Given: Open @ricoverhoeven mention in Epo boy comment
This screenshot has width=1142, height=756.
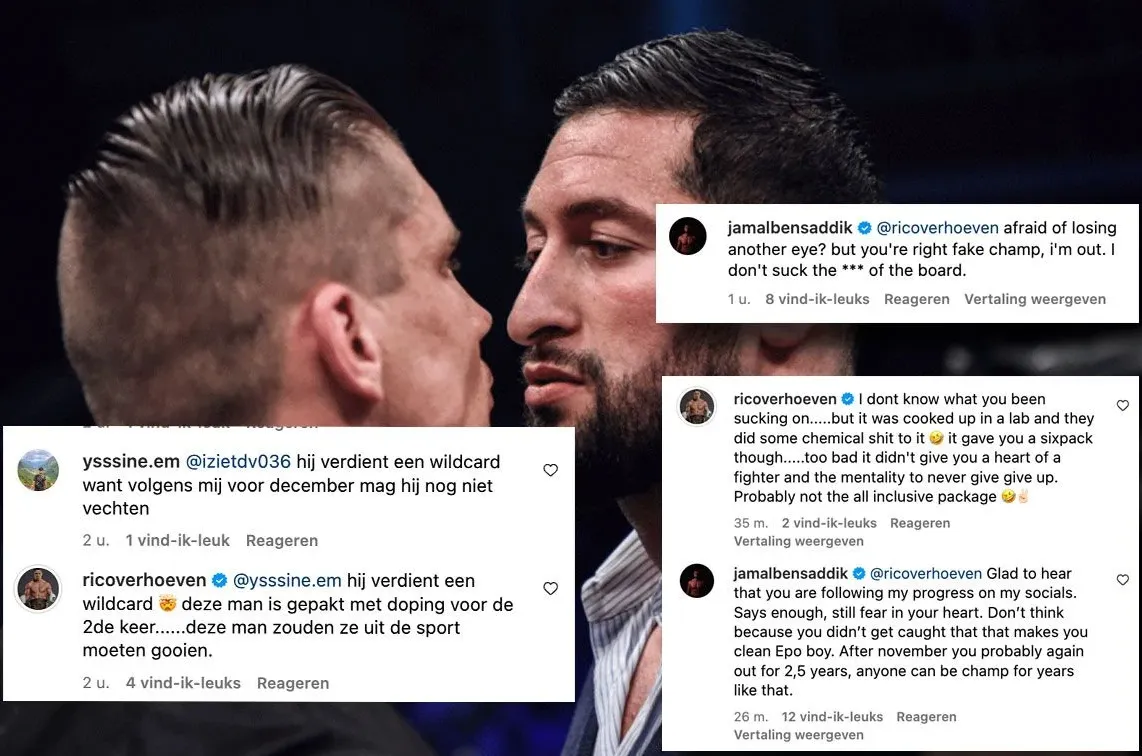Looking at the screenshot, I should point(926,574).
